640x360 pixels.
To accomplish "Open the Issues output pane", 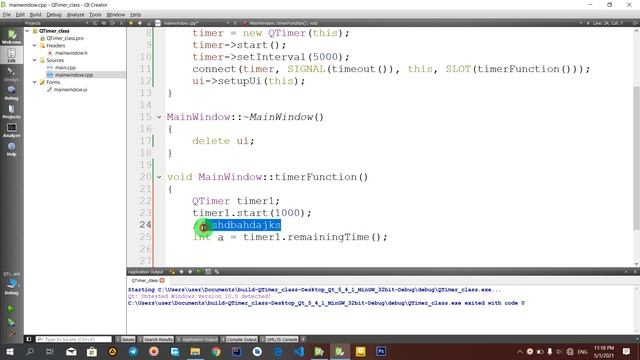I will pyautogui.click(x=125, y=339).
